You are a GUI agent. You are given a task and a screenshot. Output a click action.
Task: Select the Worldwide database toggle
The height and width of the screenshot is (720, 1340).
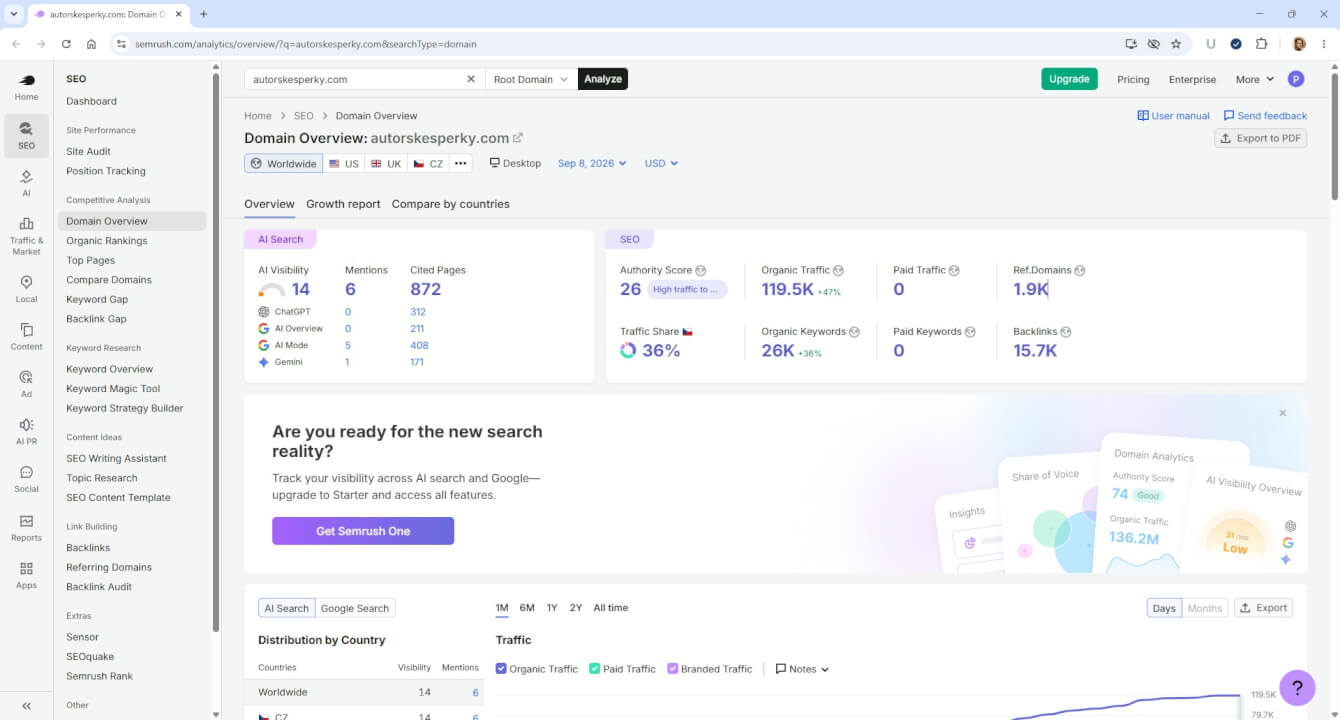pyautogui.click(x=283, y=163)
